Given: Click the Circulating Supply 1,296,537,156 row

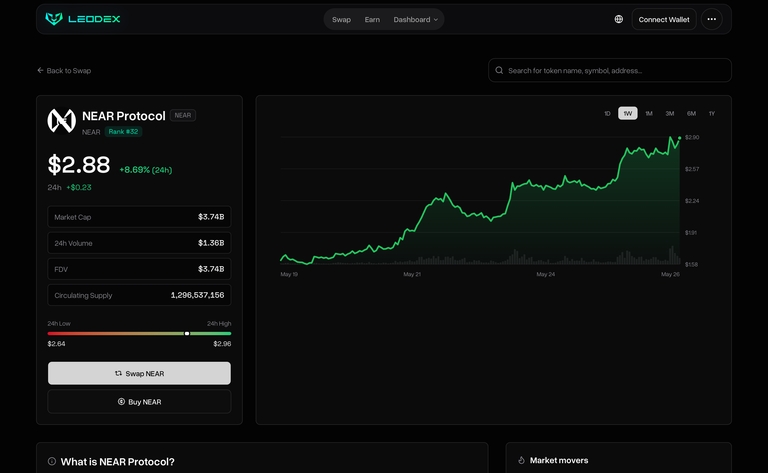Looking at the screenshot, I should pyautogui.click(x=139, y=295).
